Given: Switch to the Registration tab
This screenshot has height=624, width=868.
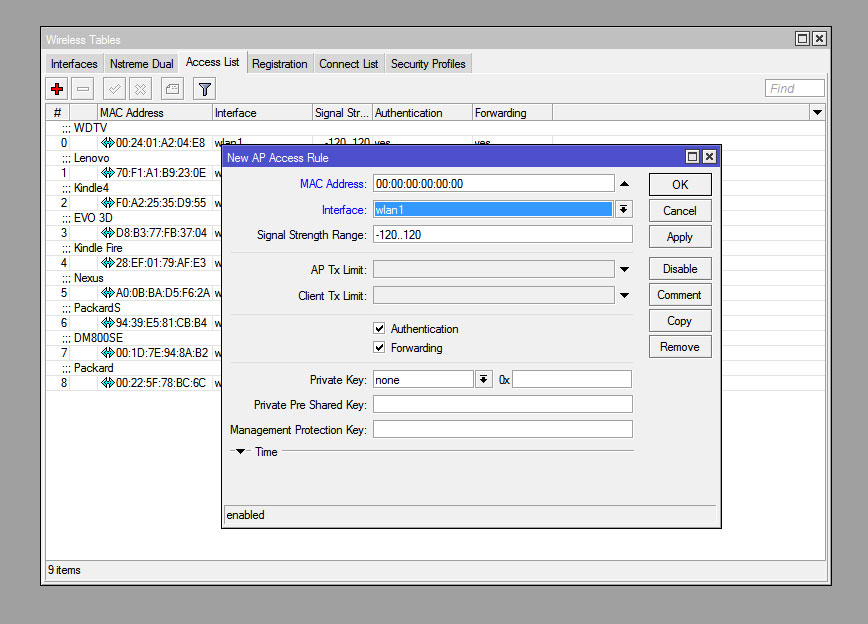Looking at the screenshot, I should [x=279, y=64].
